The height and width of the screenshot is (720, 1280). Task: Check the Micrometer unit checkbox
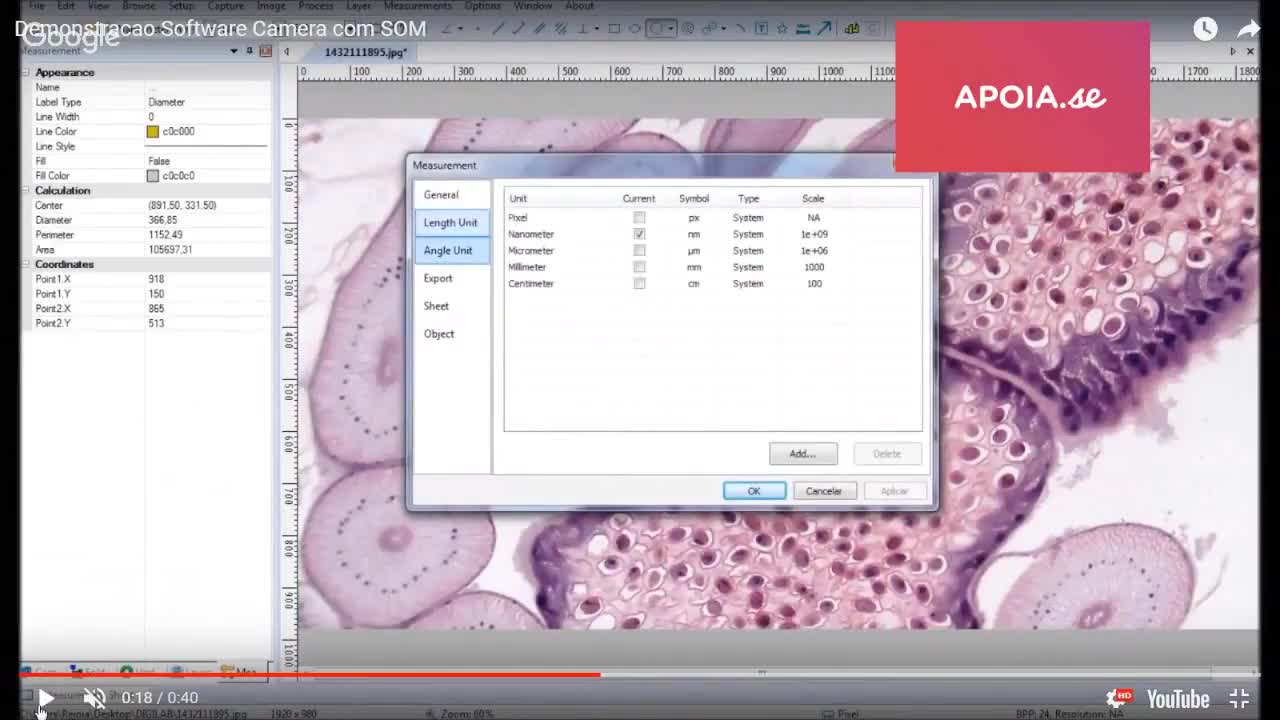639,250
